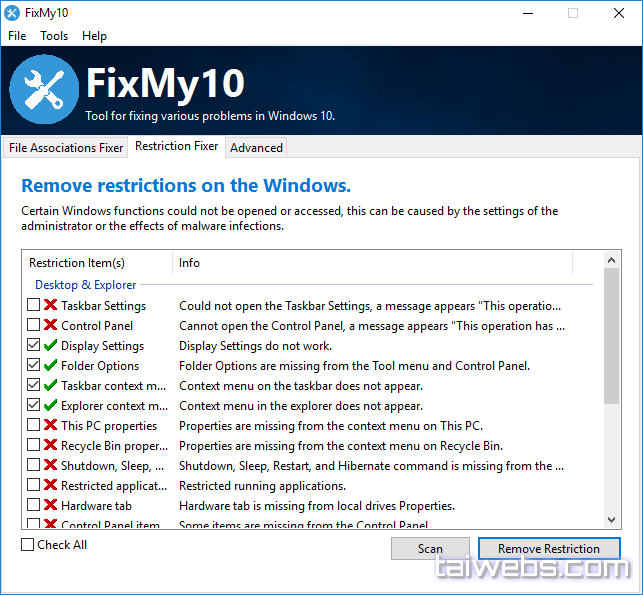
Task: Click the FixMy10 wrench logo icon
Action: click(x=44, y=90)
